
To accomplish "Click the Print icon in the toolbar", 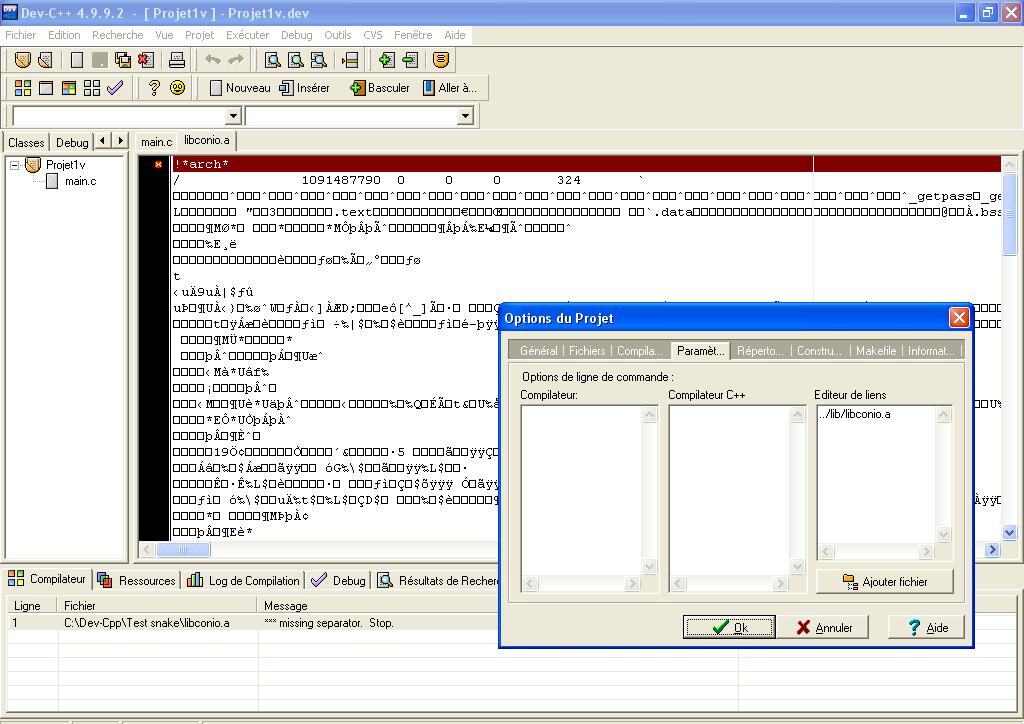I will (x=177, y=60).
